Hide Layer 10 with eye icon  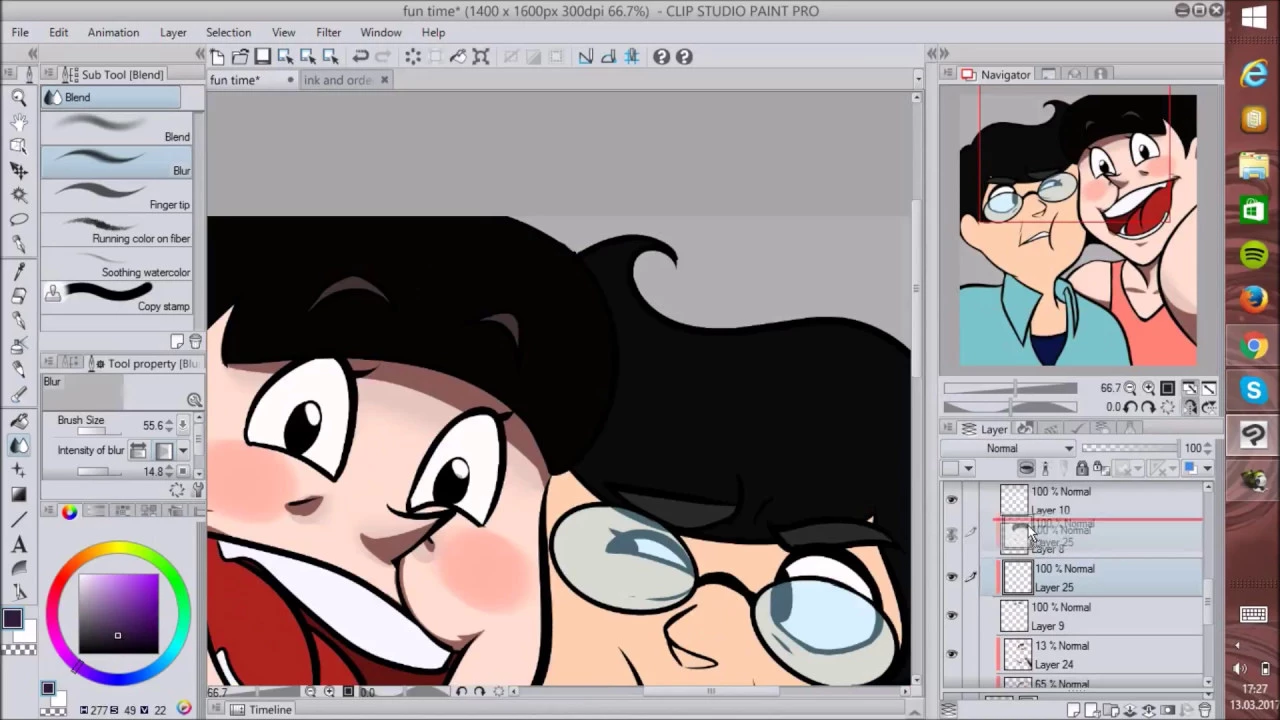point(952,500)
